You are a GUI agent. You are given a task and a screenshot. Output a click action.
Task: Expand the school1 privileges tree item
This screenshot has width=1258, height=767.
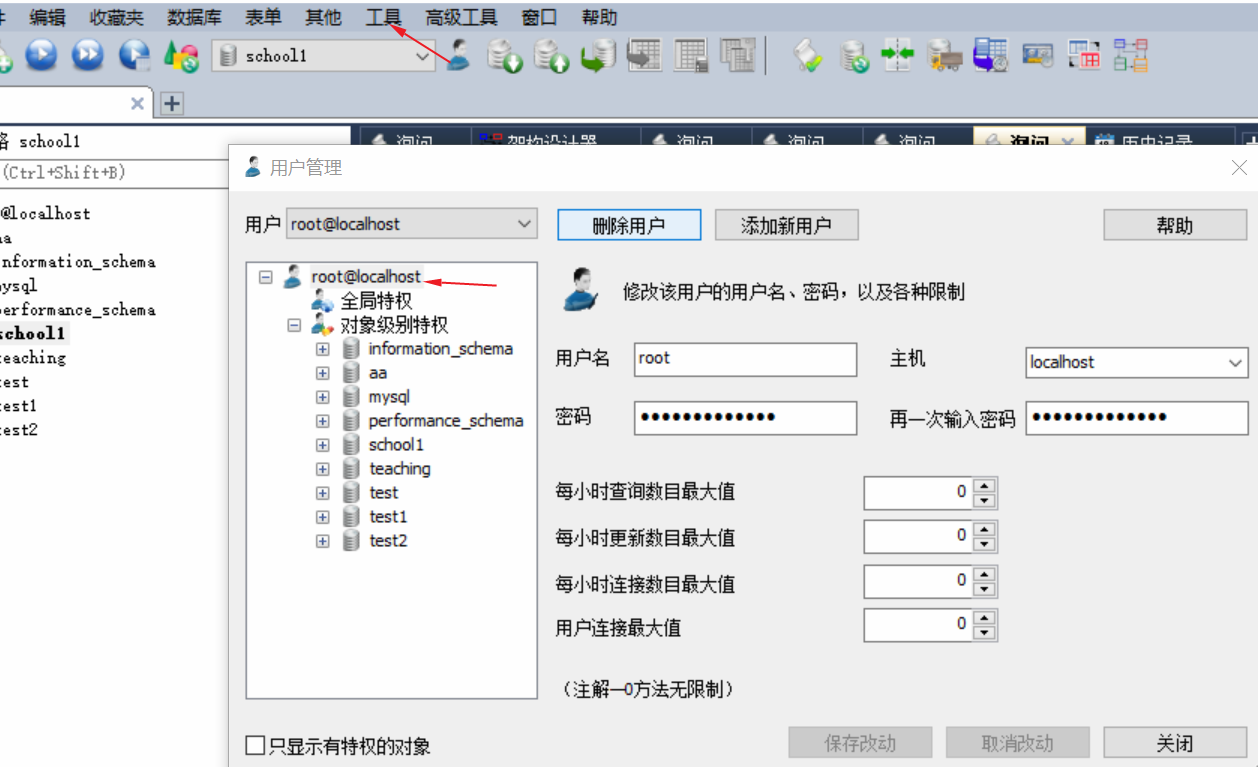[321, 444]
